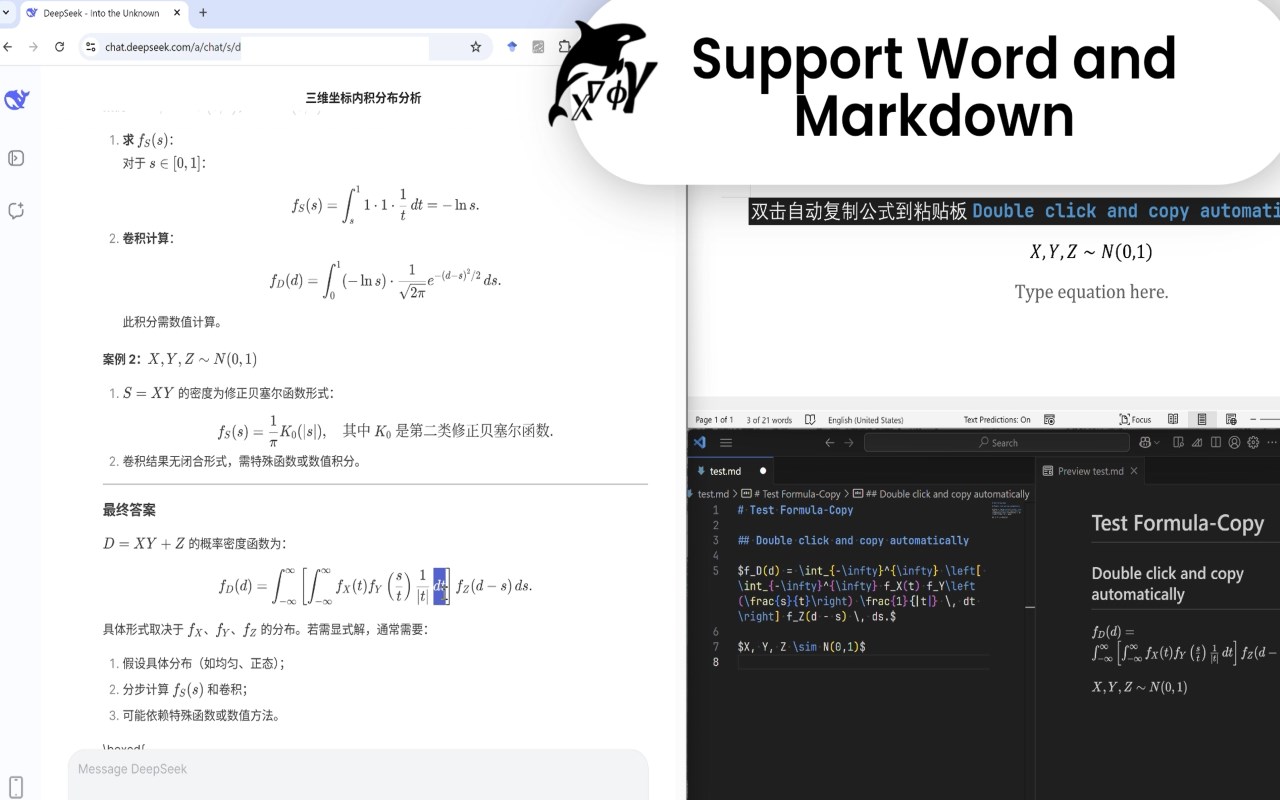Open VS Code title bar more actions
The image size is (1280, 800).
click(x=1271, y=442)
